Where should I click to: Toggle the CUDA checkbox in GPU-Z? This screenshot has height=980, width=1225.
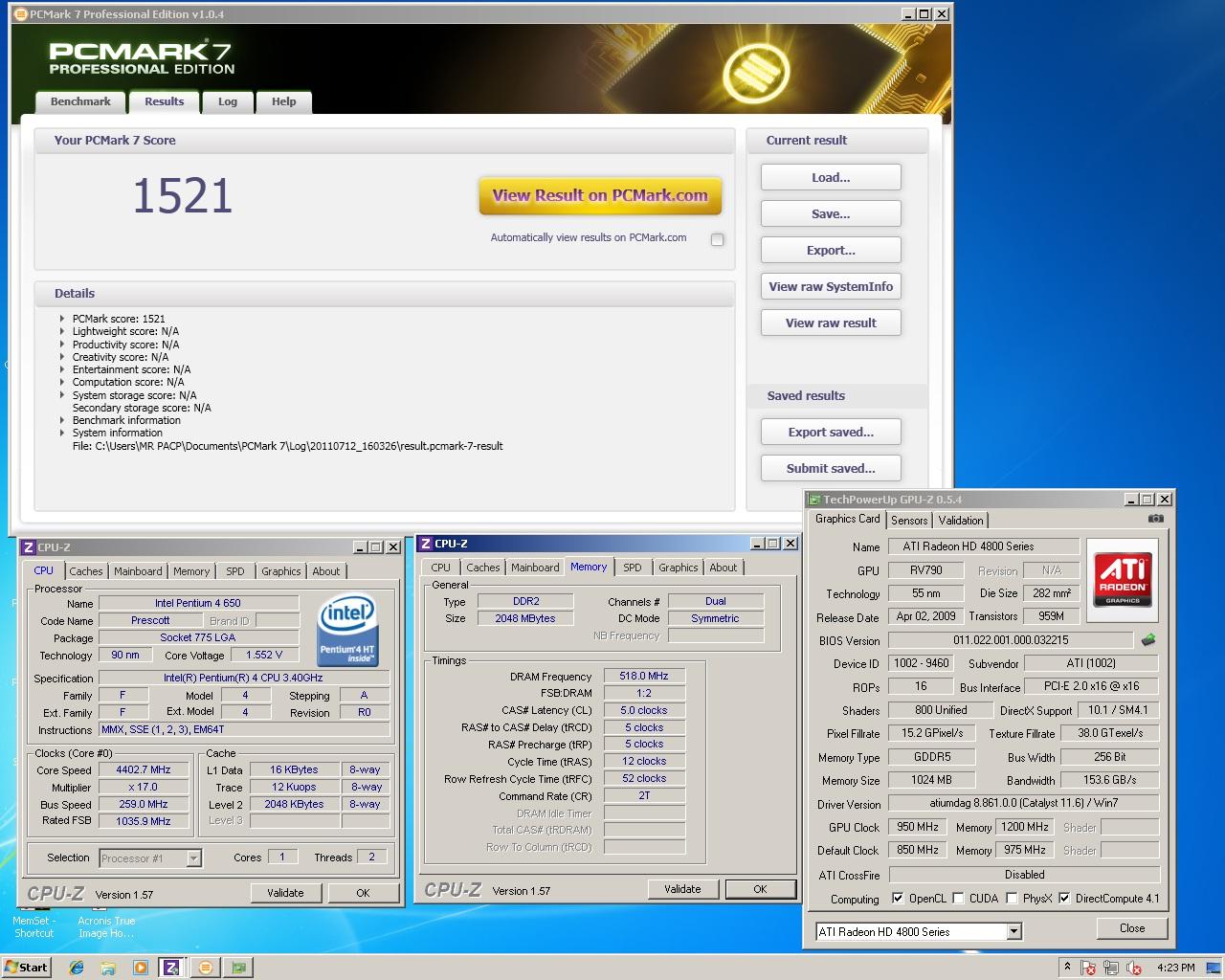pos(958,899)
